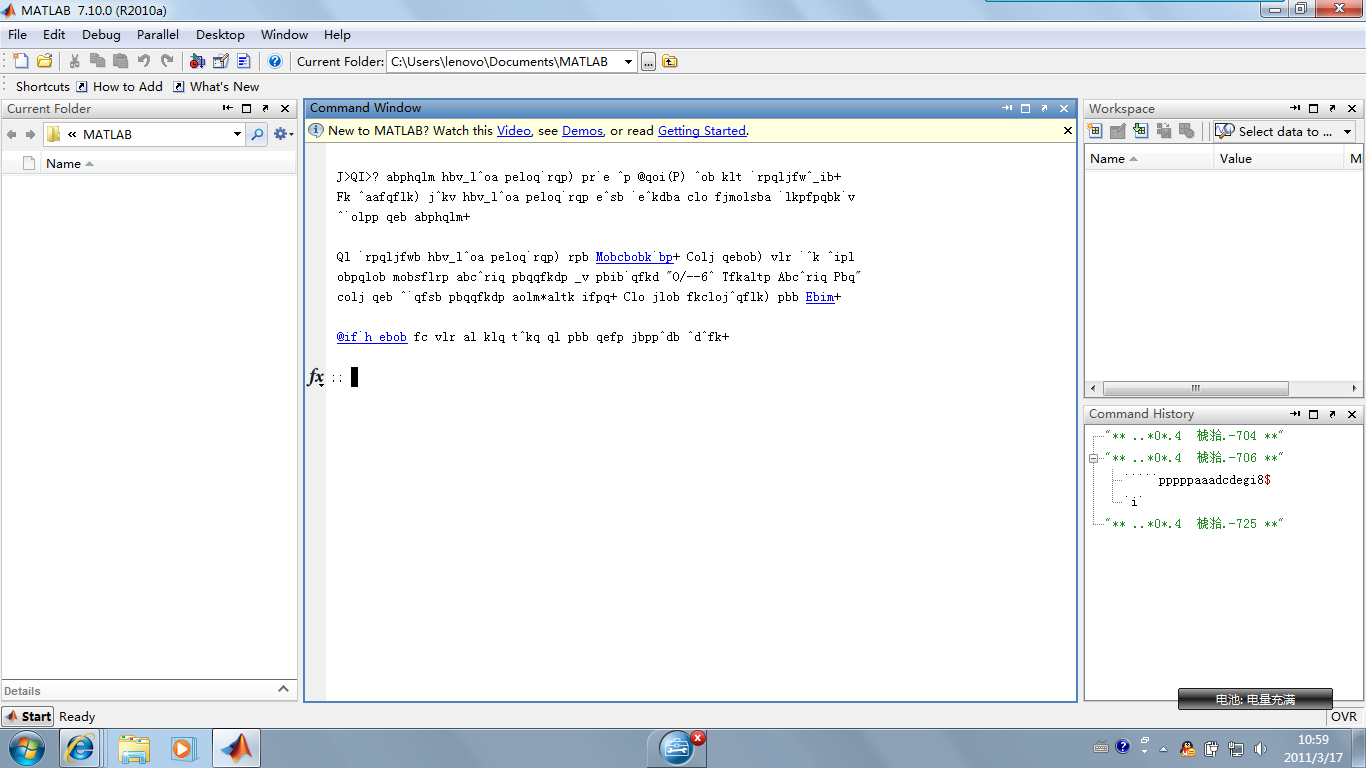The width and height of the screenshot is (1366, 768).
Task: Launch Simulink from the toolbar icon
Action: [197, 61]
